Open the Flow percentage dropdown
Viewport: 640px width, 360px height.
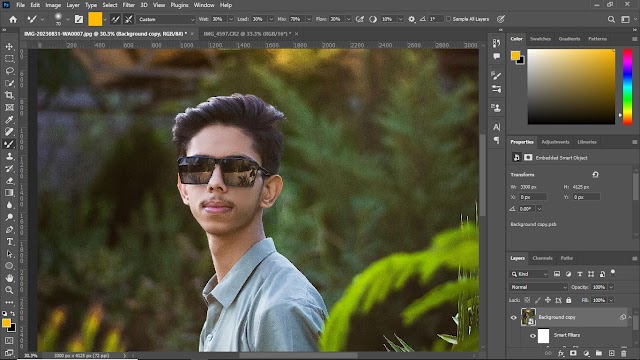348,19
